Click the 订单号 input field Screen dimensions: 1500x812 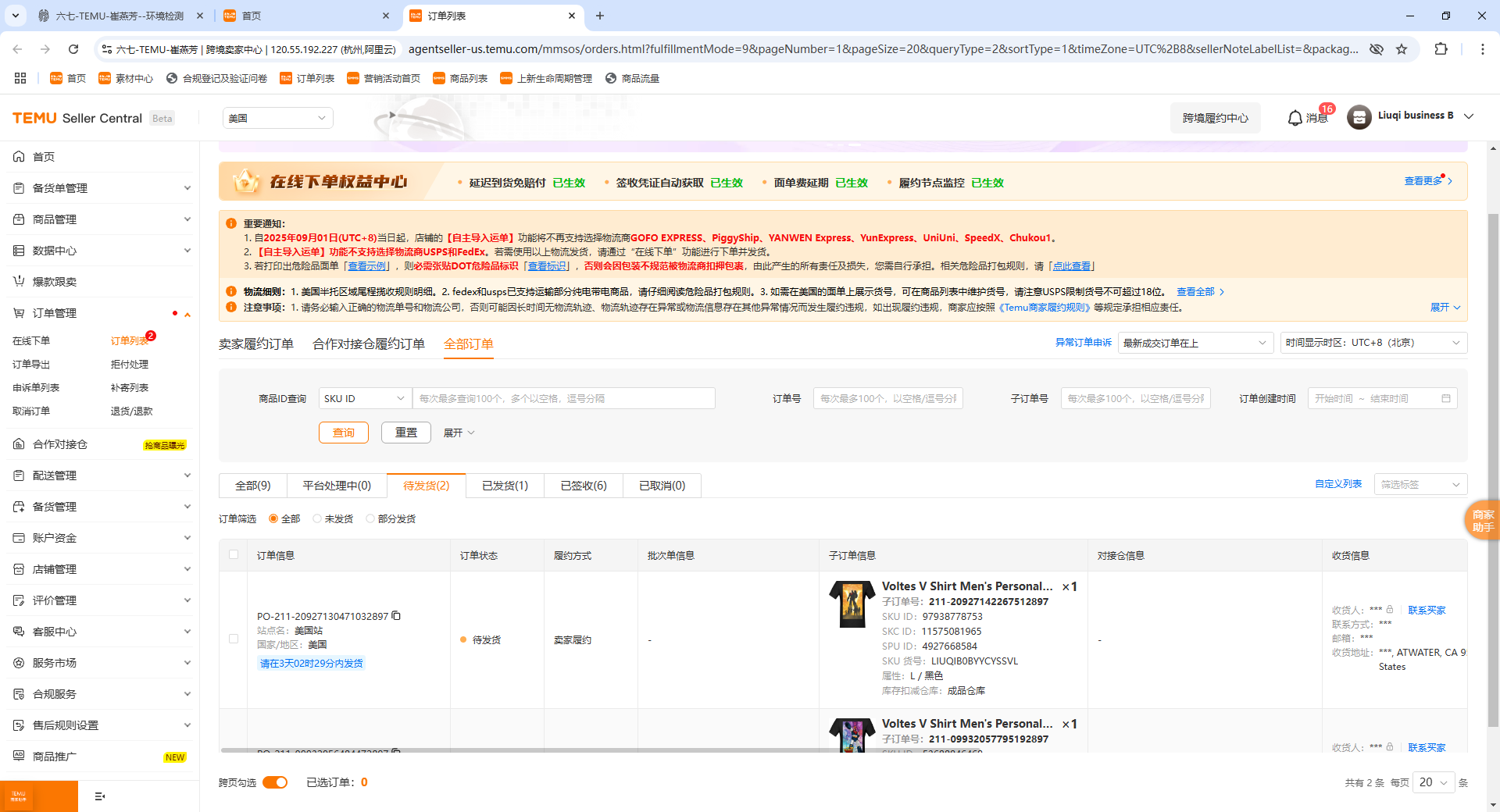point(887,398)
